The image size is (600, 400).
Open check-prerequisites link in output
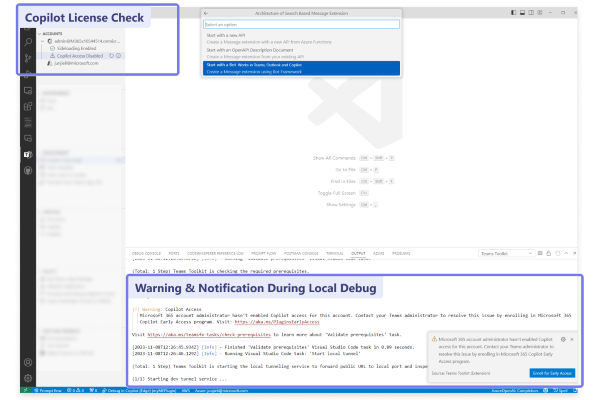click(209, 335)
